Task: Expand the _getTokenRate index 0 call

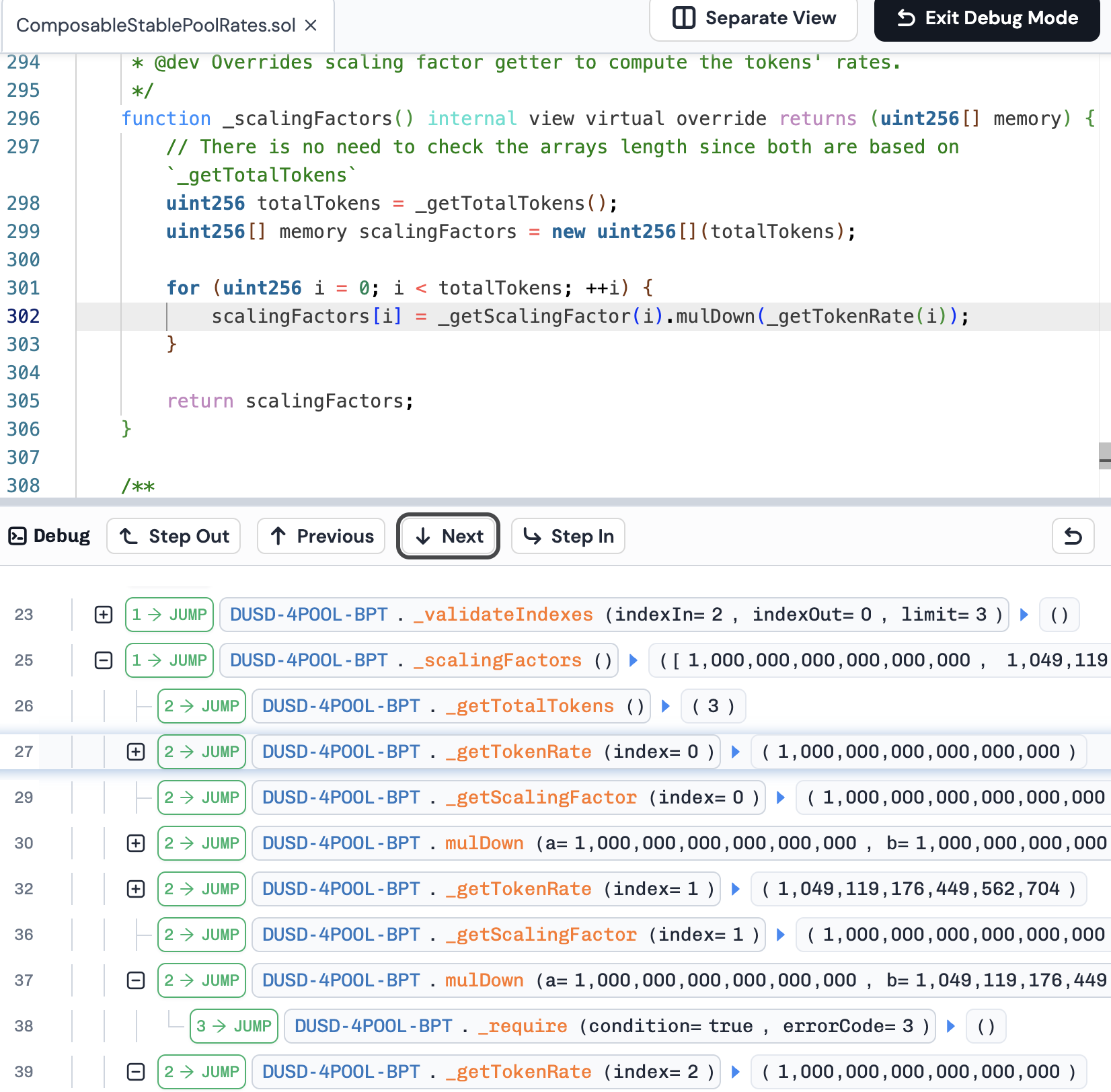Action: click(136, 752)
